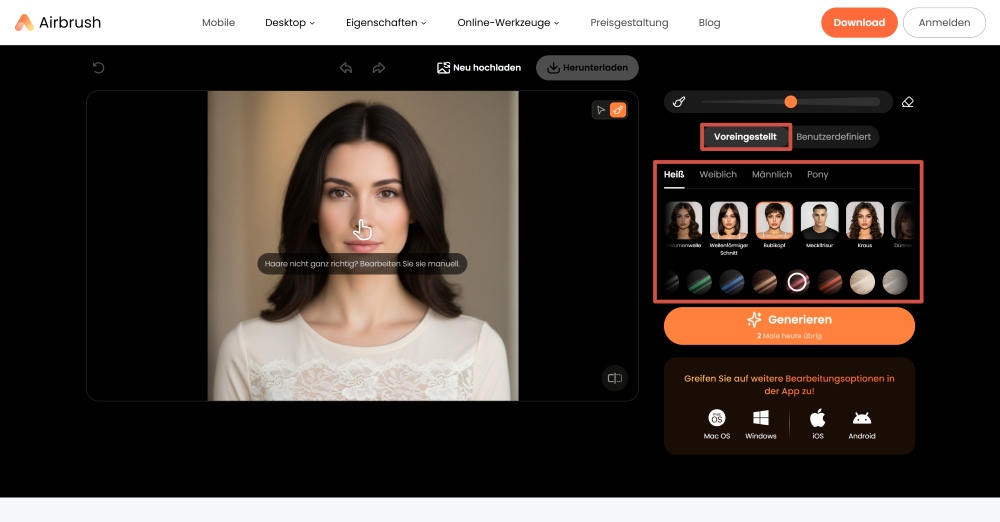Switch to Voreingestellt mode
1000x522 pixels.
click(746, 137)
